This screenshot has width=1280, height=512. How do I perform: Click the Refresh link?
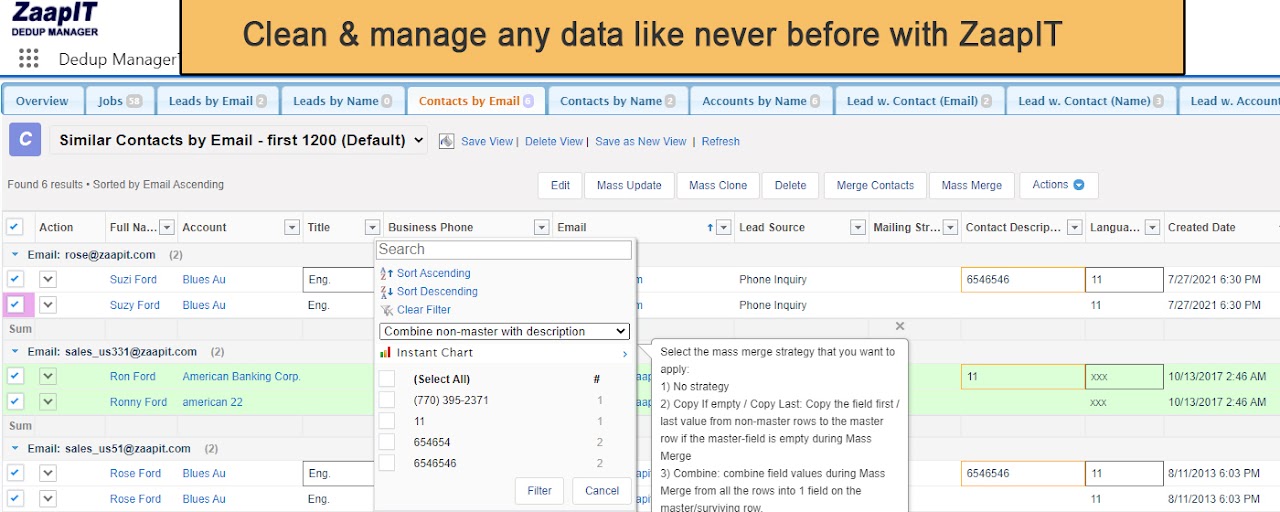[x=721, y=142]
